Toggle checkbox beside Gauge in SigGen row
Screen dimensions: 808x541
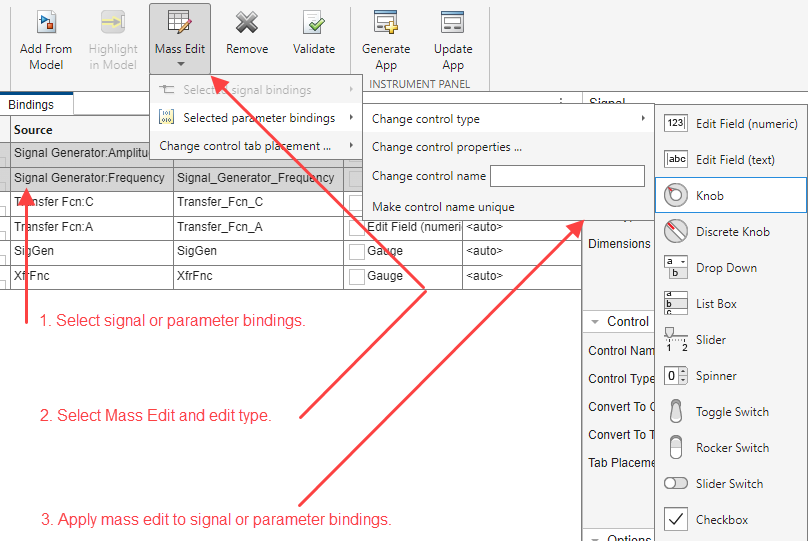pos(357,251)
